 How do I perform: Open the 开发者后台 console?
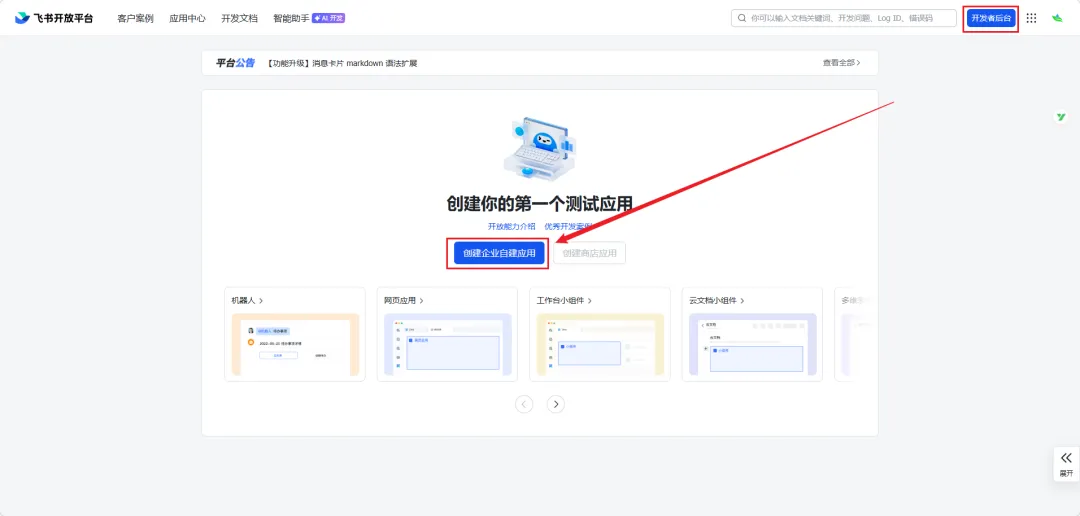point(990,18)
